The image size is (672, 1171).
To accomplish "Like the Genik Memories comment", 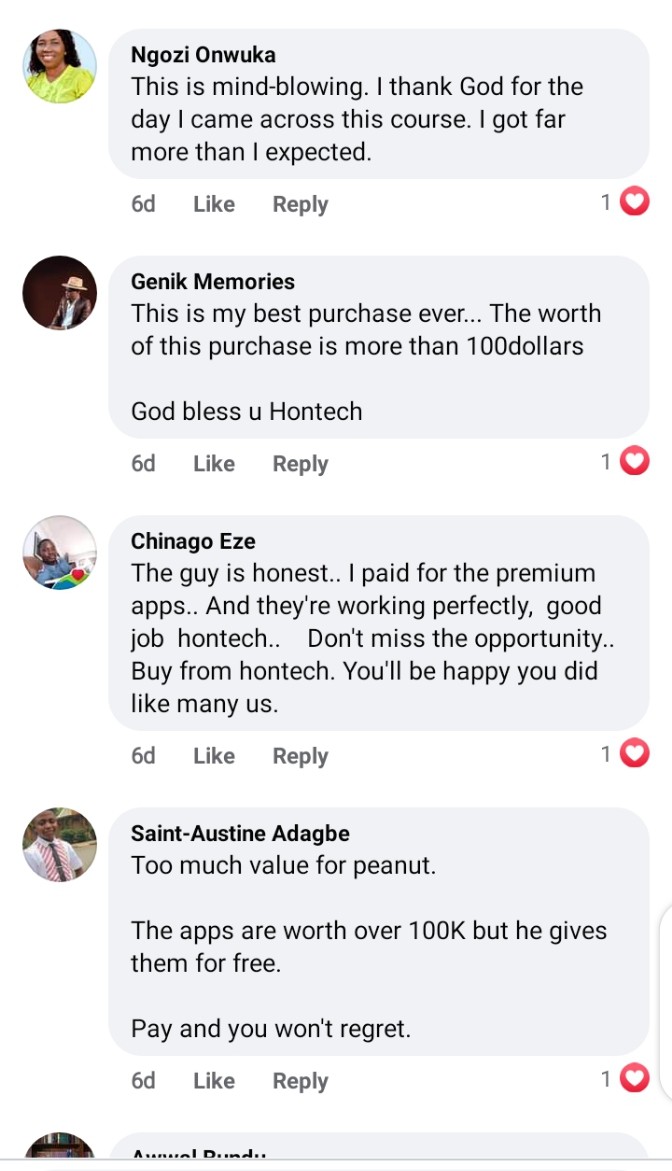I will 214,464.
